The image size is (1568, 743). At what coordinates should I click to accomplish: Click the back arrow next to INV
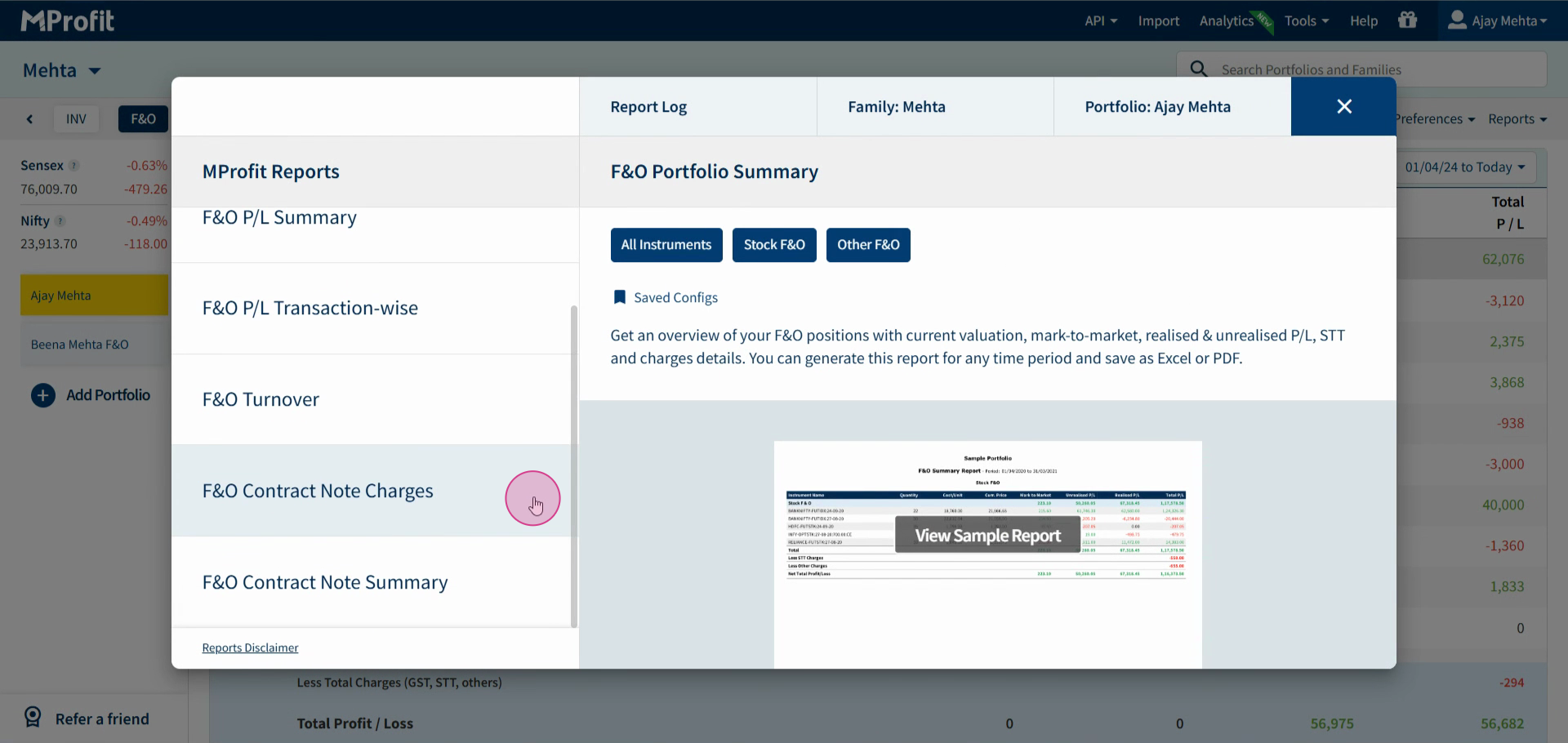(x=30, y=119)
